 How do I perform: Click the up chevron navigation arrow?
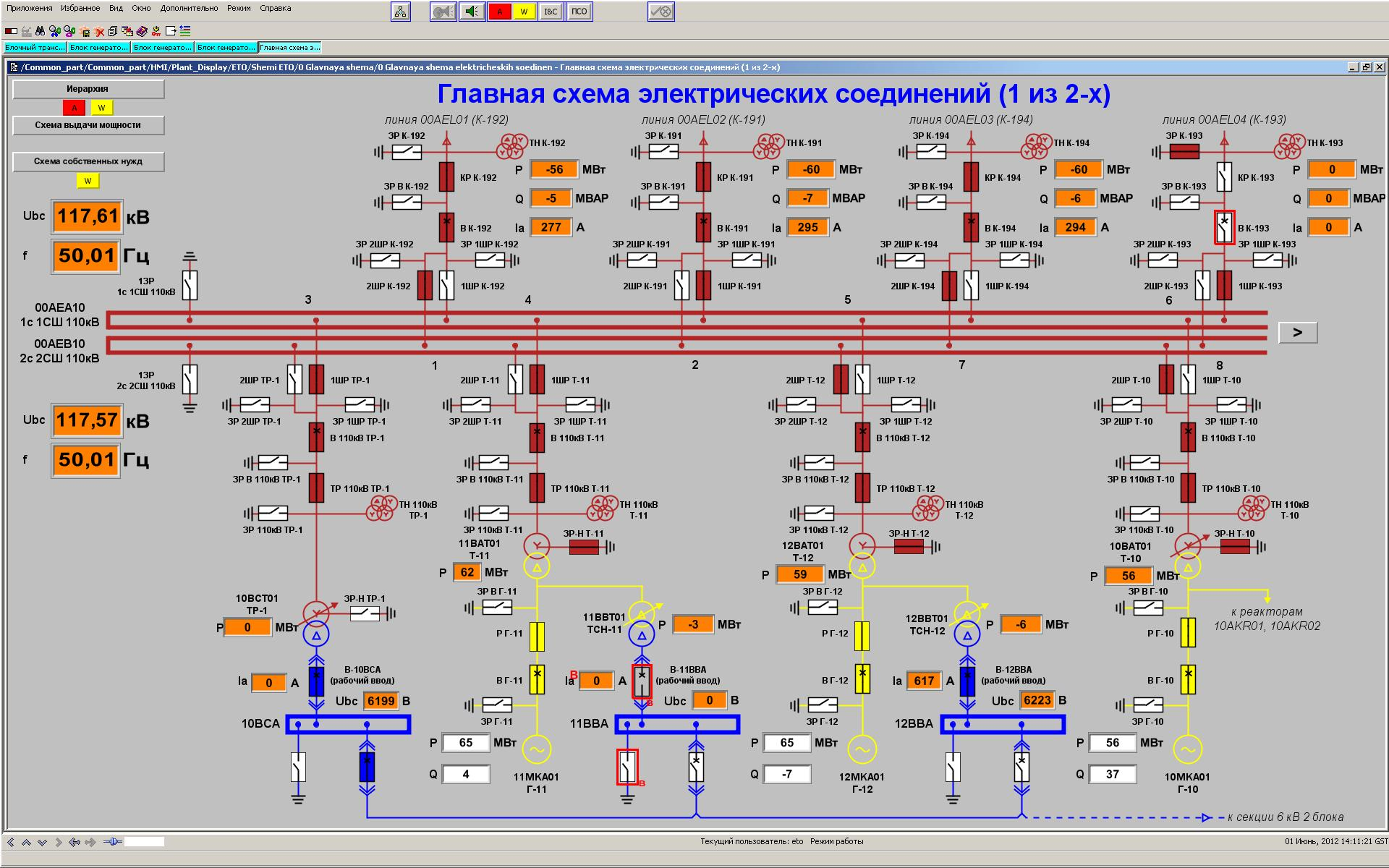point(27,842)
